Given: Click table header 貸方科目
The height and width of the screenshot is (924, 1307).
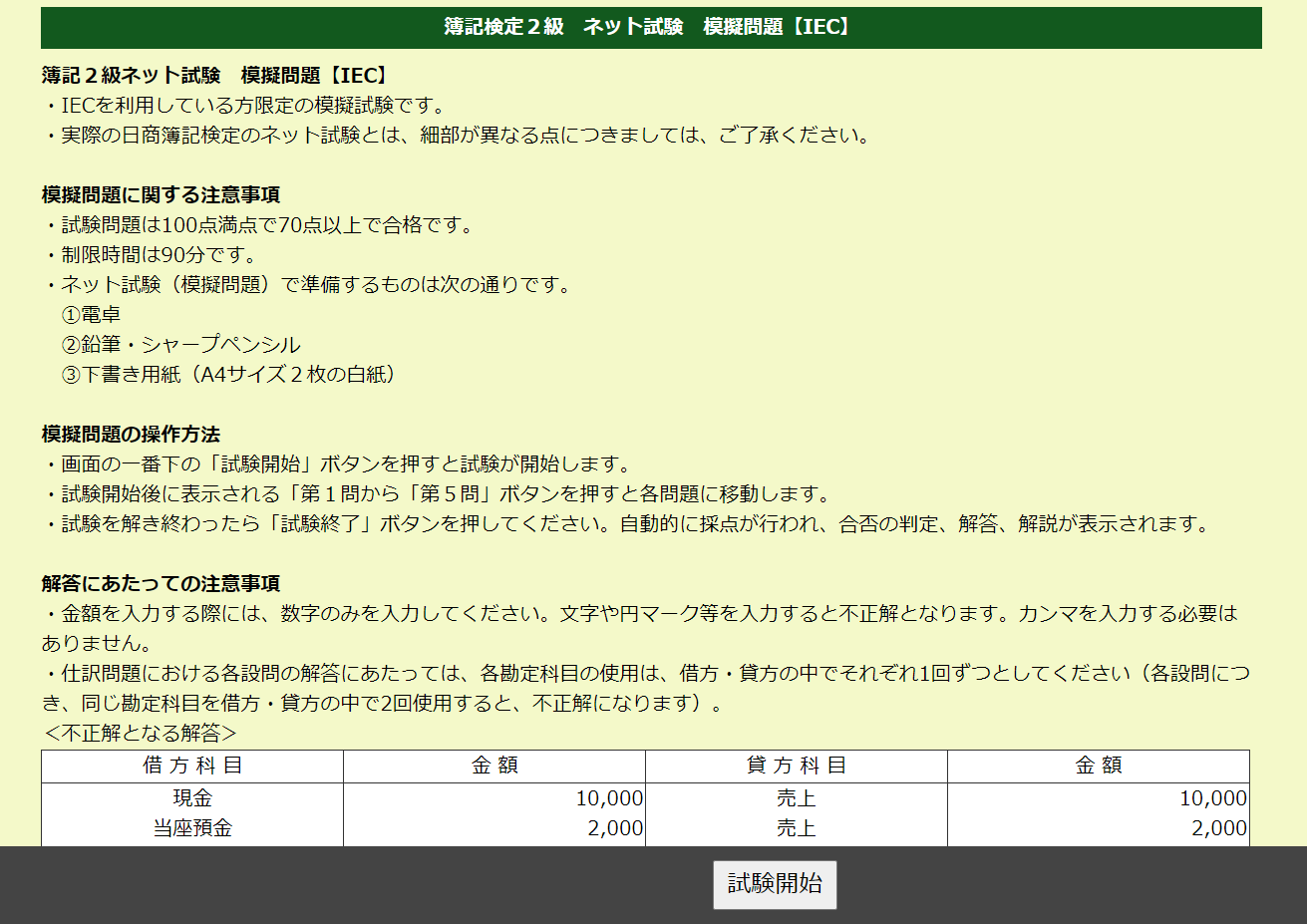Looking at the screenshot, I should [x=797, y=766].
